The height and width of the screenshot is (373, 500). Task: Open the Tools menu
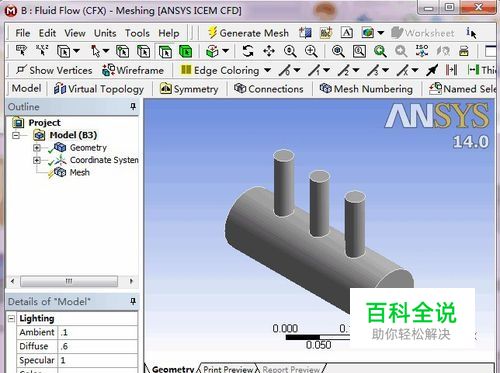(137, 33)
